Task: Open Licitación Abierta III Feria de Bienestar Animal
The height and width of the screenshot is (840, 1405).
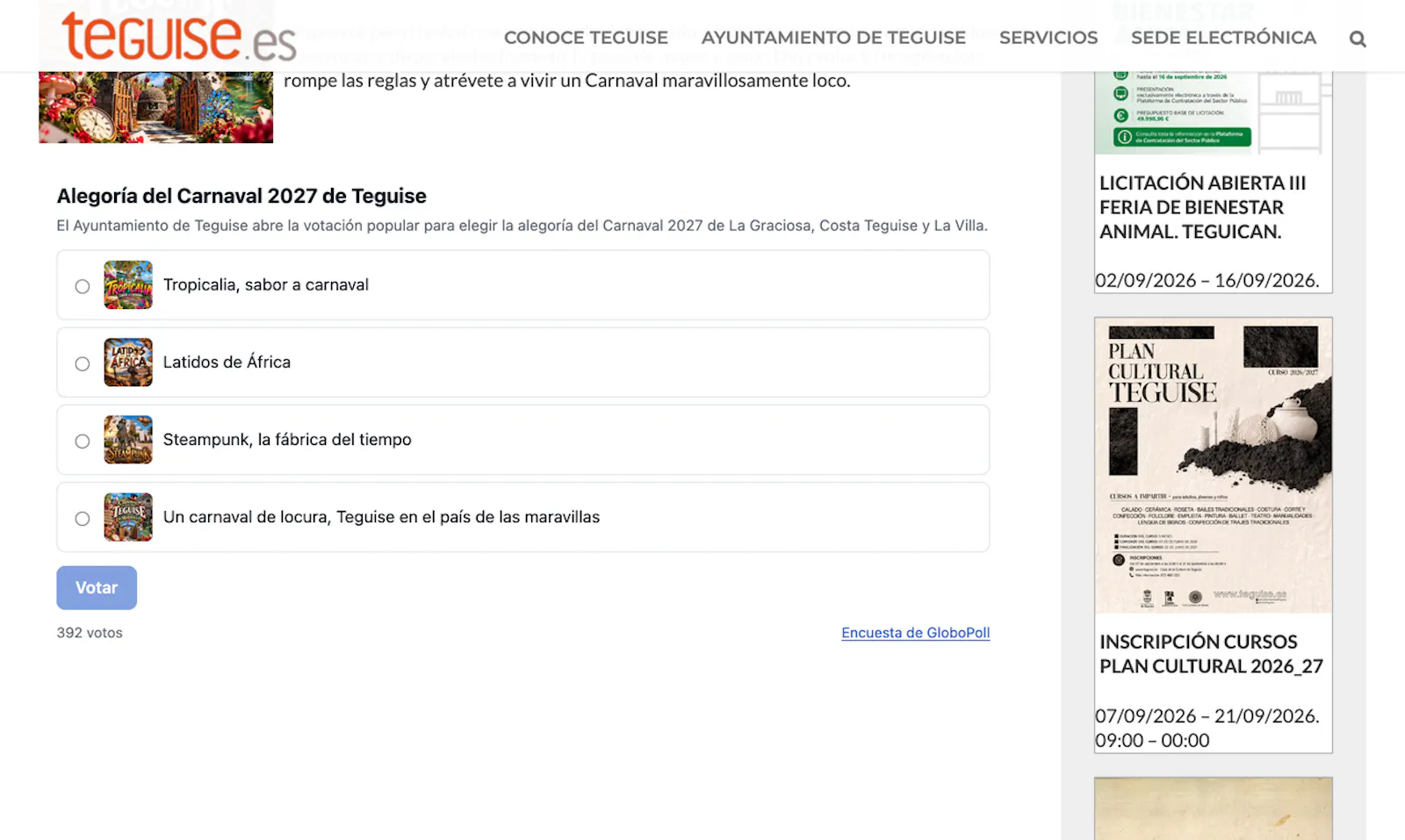Action: pyautogui.click(x=1203, y=207)
